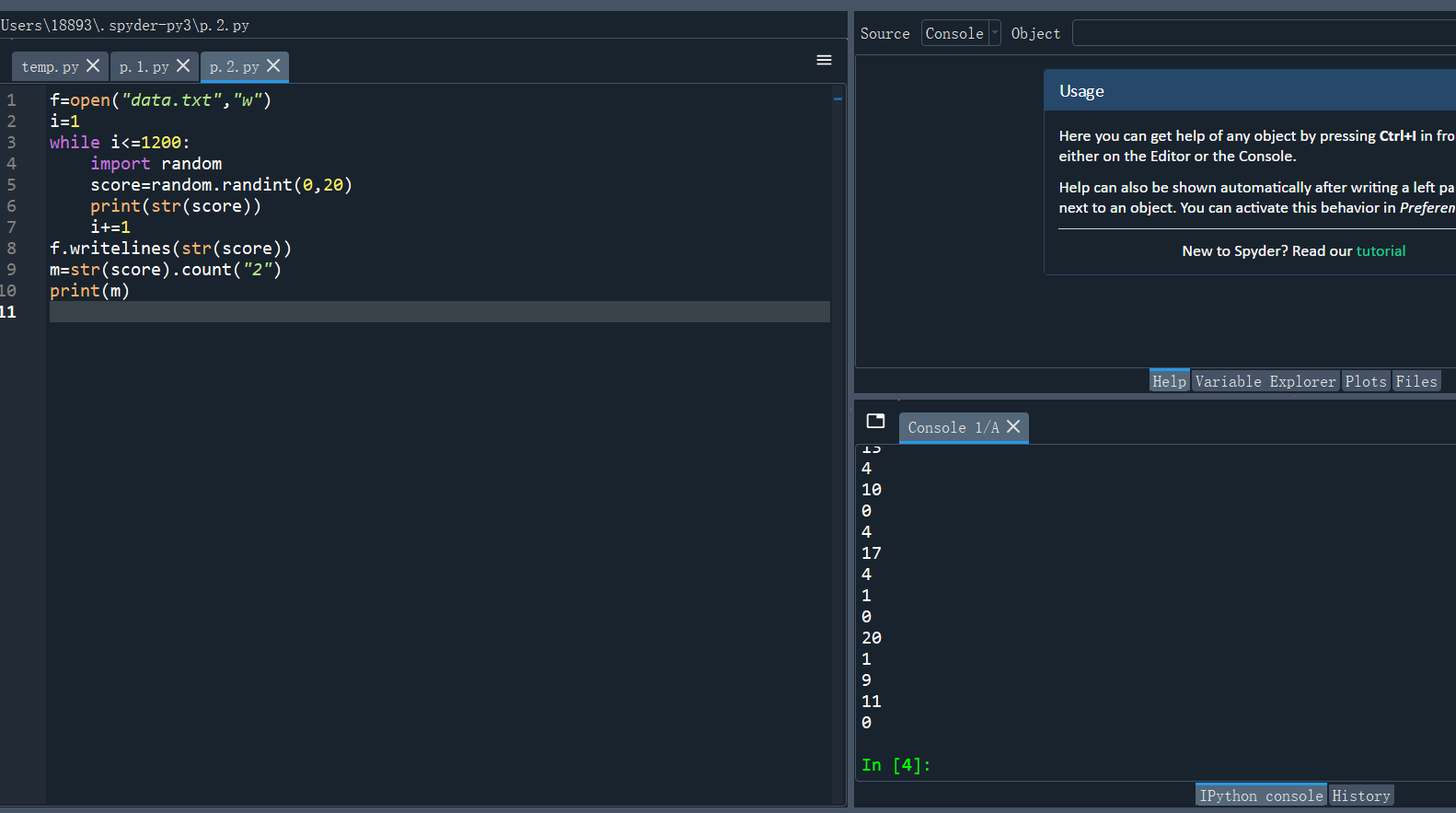This screenshot has height=813, width=1456.
Task: Select the Console 1/A tab
Action: pos(953,427)
